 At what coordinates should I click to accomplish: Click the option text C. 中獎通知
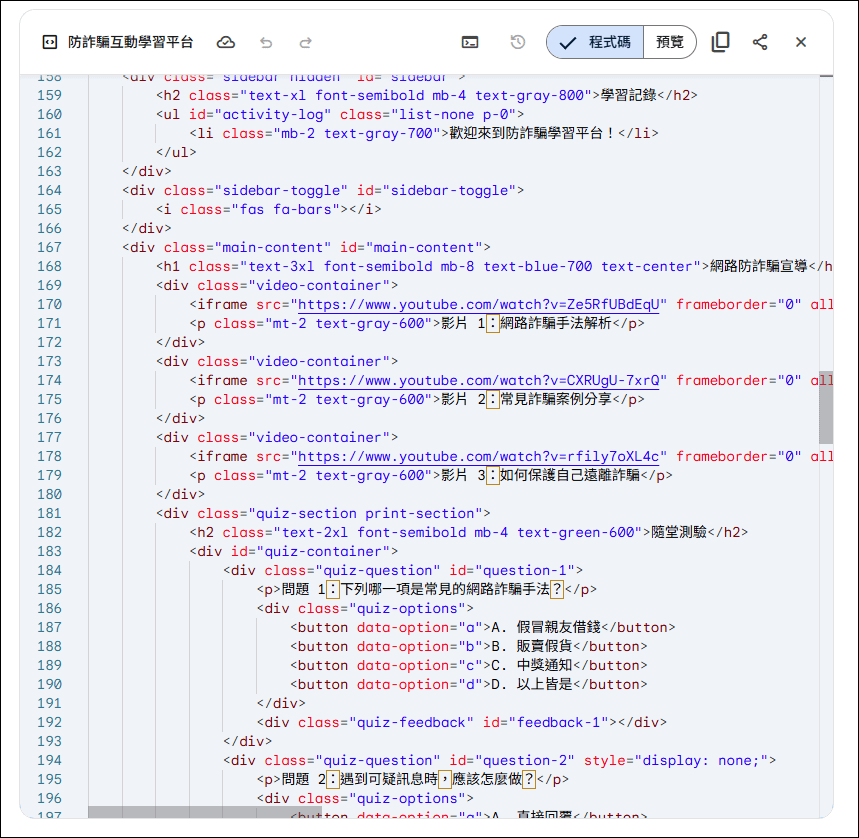[x=532, y=665]
